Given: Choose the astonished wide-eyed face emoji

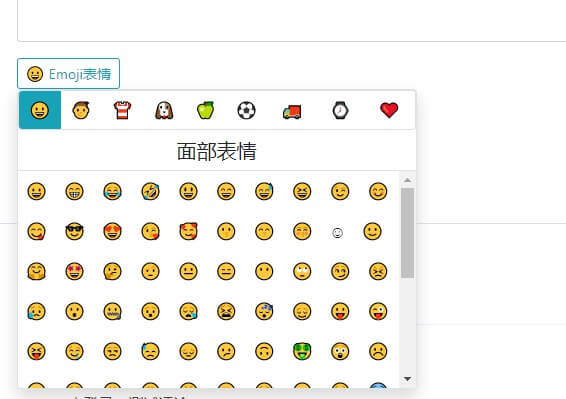Looking at the screenshot, I should [340, 351].
